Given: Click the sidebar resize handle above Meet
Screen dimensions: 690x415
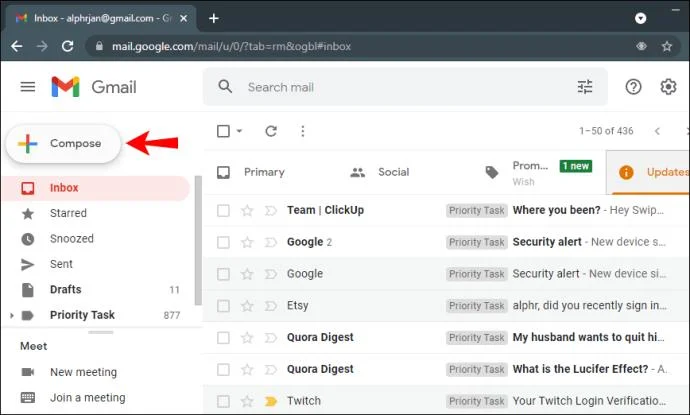Looking at the screenshot, I should (x=101, y=332).
